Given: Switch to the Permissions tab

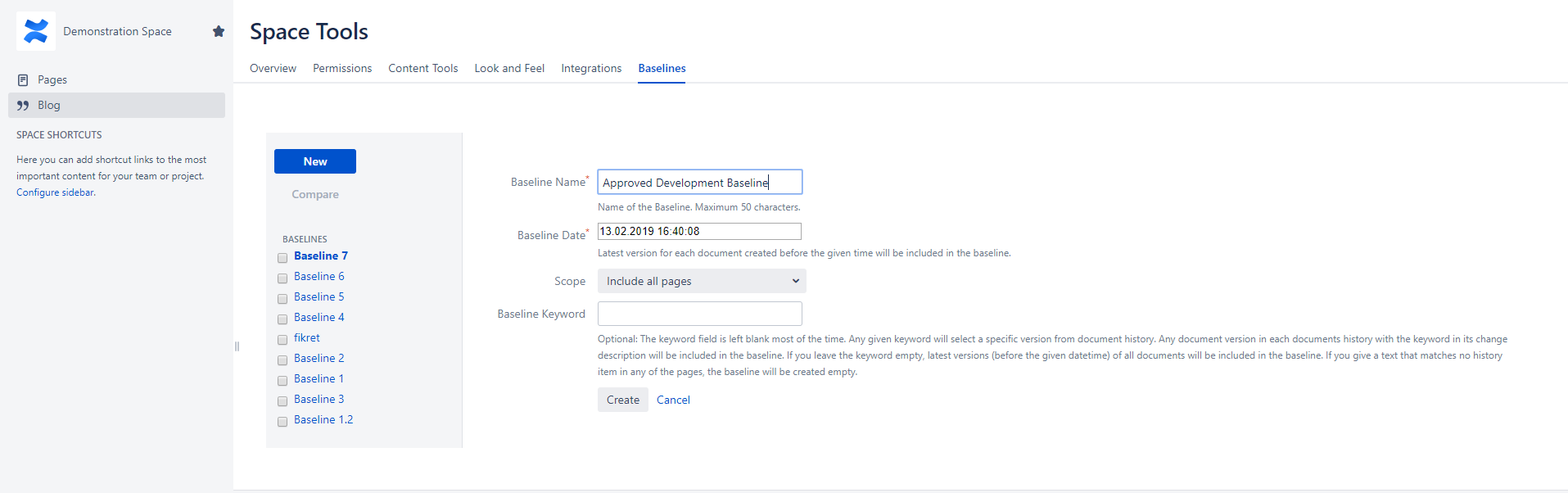Looking at the screenshot, I should [x=342, y=68].
